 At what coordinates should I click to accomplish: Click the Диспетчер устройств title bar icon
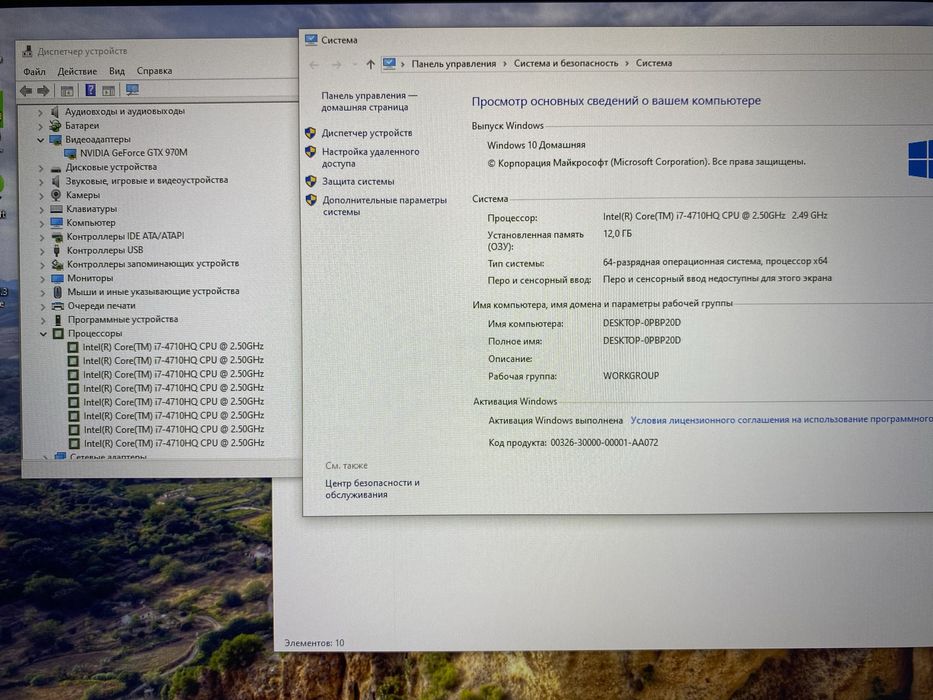click(27, 51)
